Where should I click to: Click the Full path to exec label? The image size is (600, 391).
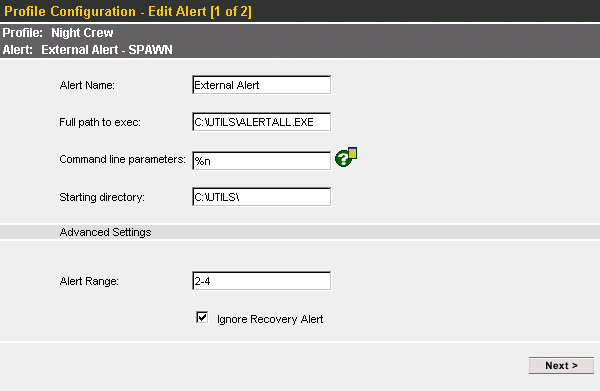point(100,122)
